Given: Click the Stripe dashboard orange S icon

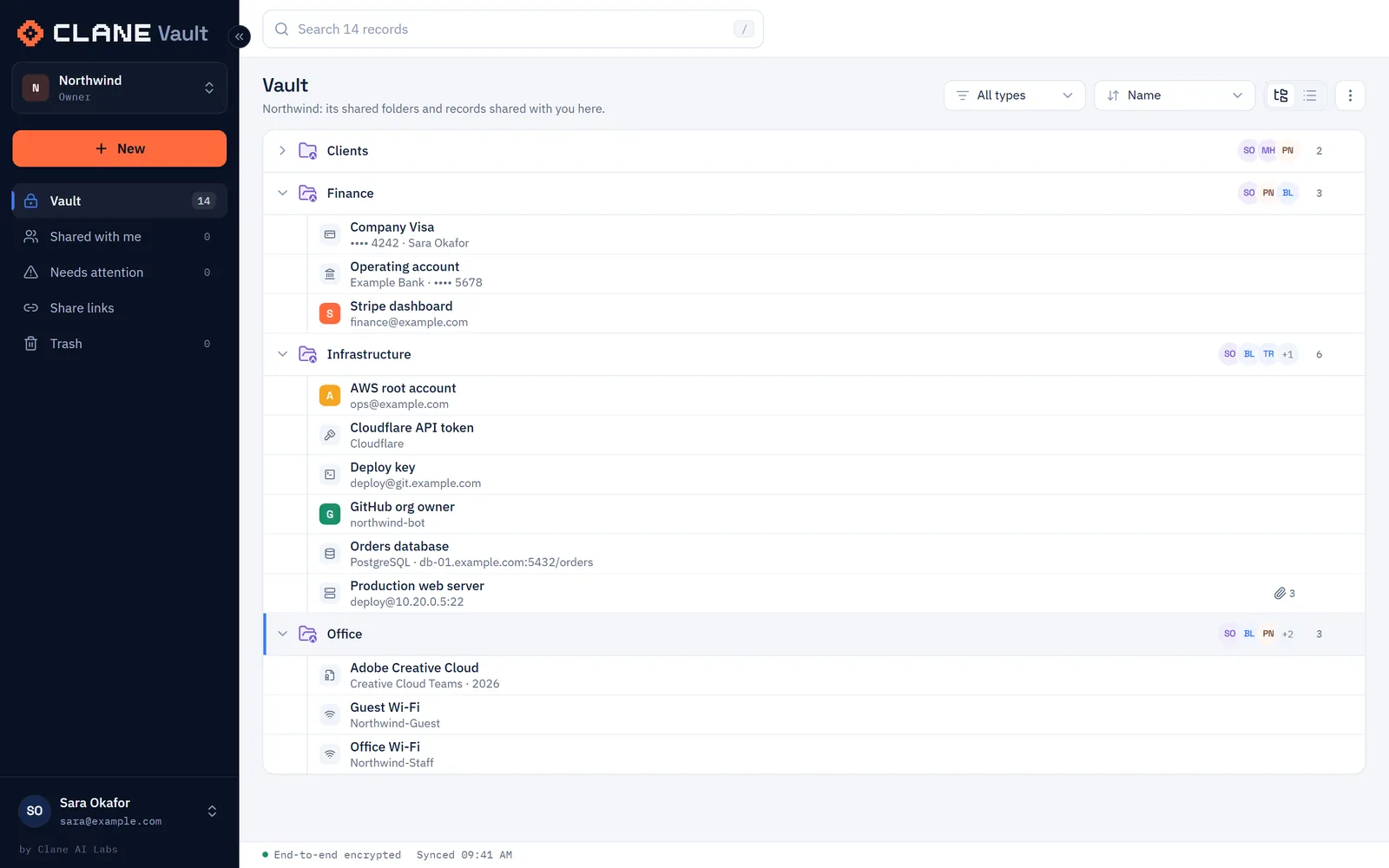Looking at the screenshot, I should (x=330, y=313).
